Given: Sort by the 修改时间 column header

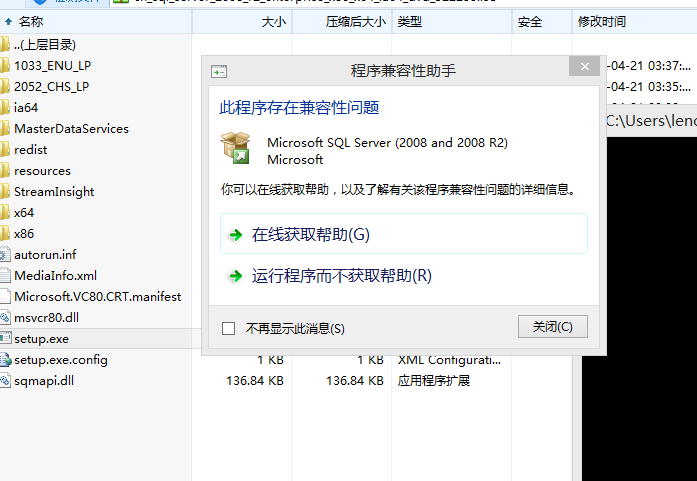Looking at the screenshot, I should [x=601, y=21].
